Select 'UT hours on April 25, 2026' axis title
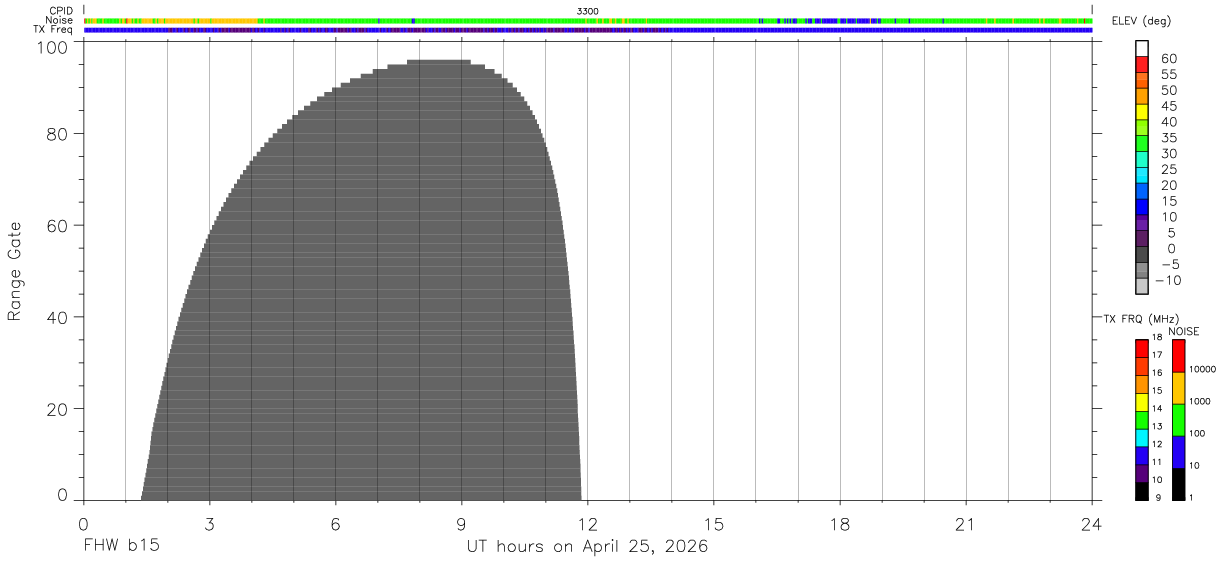The width and height of the screenshot is (1228, 567). [587, 547]
